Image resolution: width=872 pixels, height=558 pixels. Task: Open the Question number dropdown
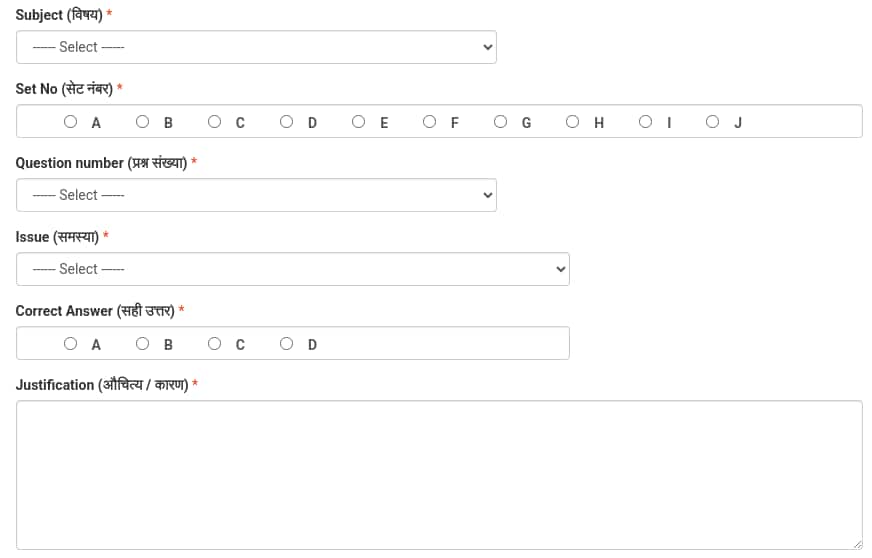[x=256, y=195]
